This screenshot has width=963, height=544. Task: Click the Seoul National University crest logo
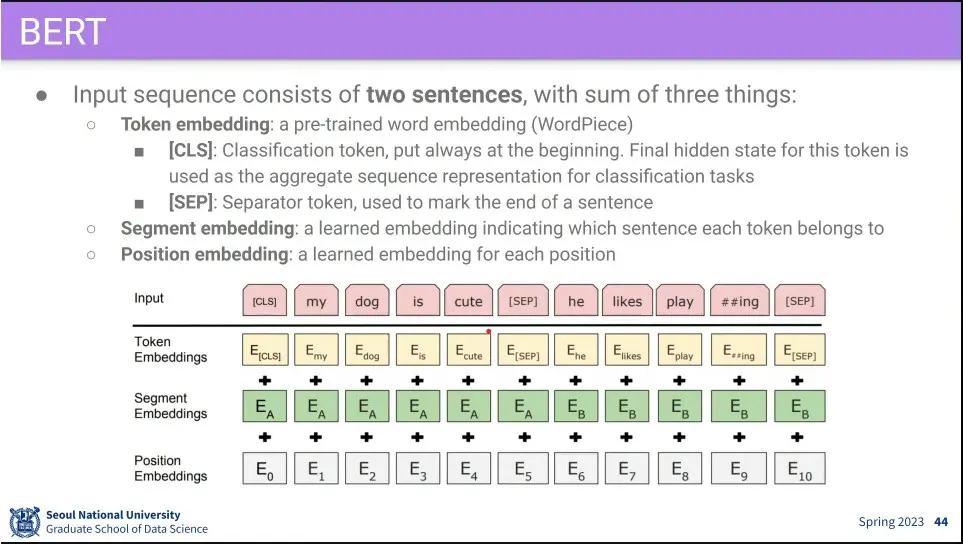click(x=24, y=522)
